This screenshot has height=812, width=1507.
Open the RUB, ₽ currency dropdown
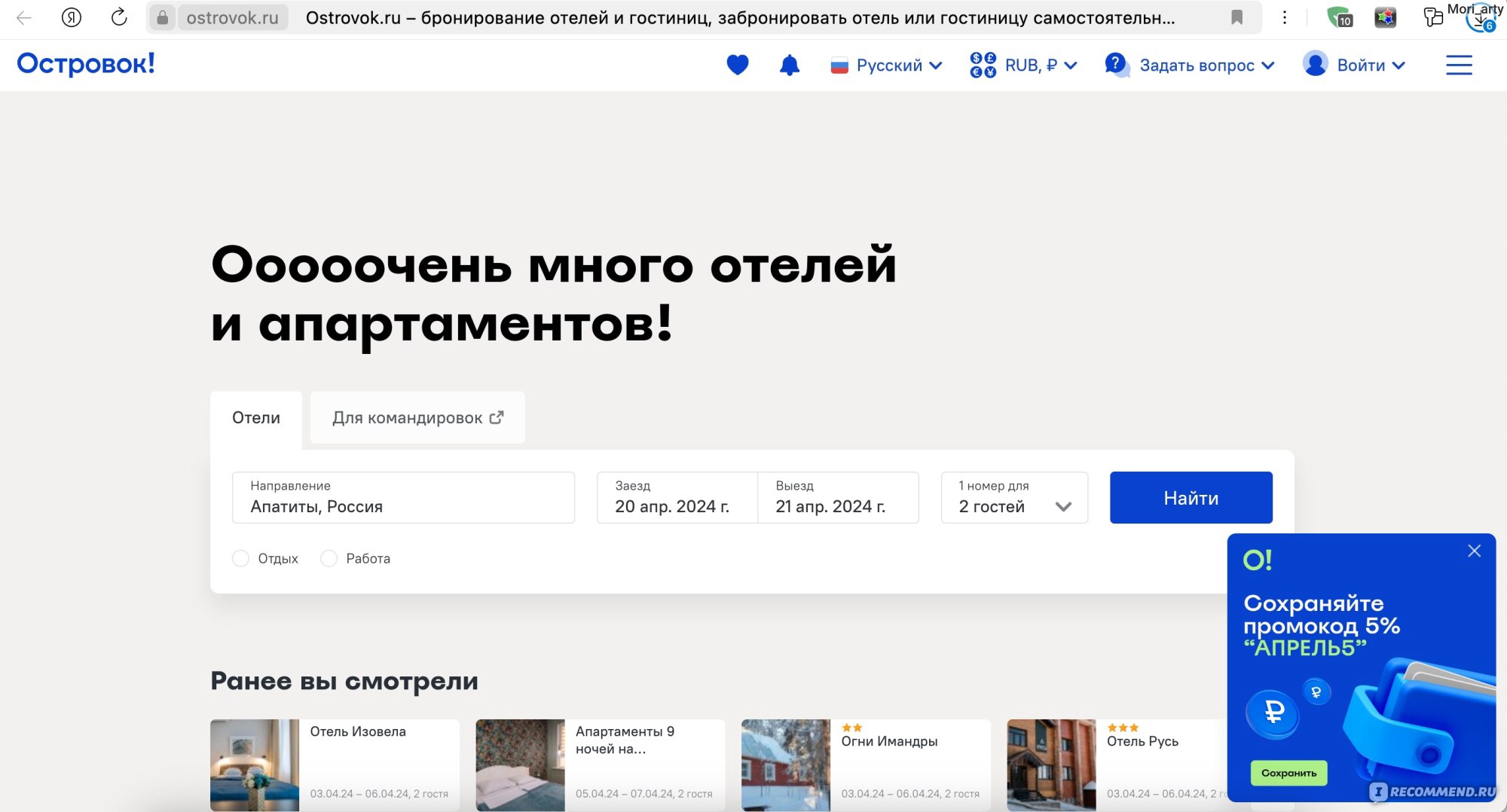[1023, 66]
